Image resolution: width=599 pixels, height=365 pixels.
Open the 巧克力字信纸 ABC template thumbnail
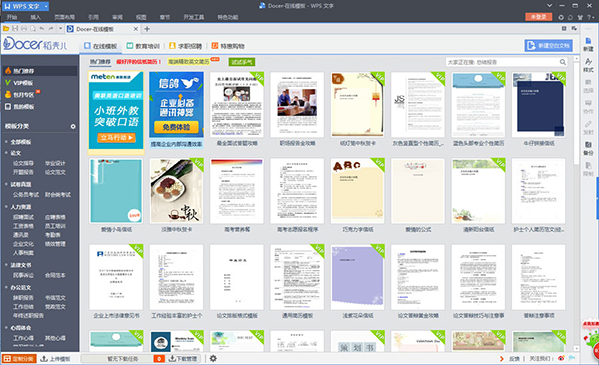358,191
